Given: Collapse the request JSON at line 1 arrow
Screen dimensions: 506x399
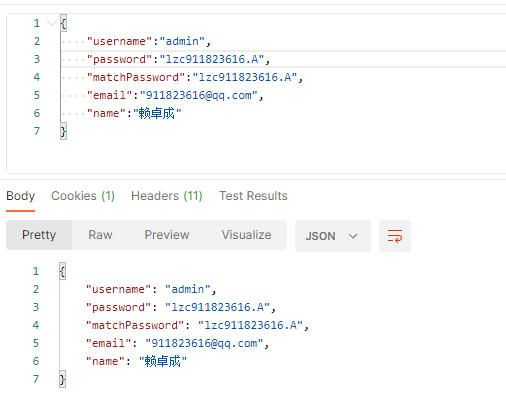Looking at the screenshot, I should tap(52, 23).
